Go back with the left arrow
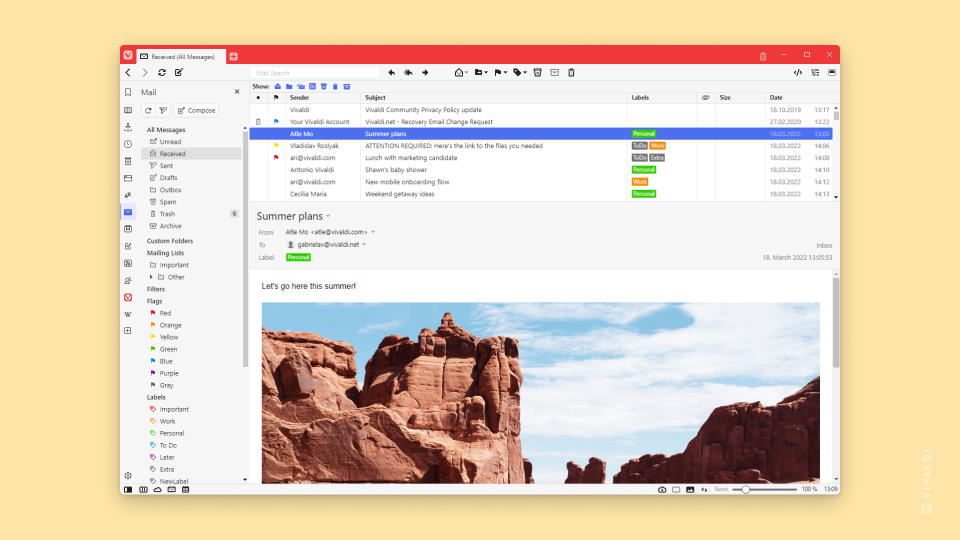Image resolution: width=960 pixels, height=540 pixels. pyautogui.click(x=128, y=73)
